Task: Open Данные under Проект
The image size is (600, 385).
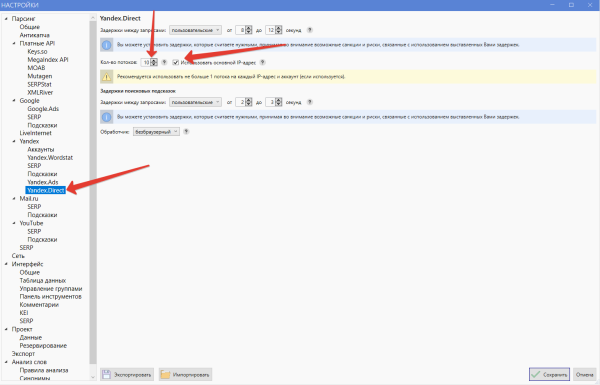Action: pyautogui.click(x=31, y=337)
